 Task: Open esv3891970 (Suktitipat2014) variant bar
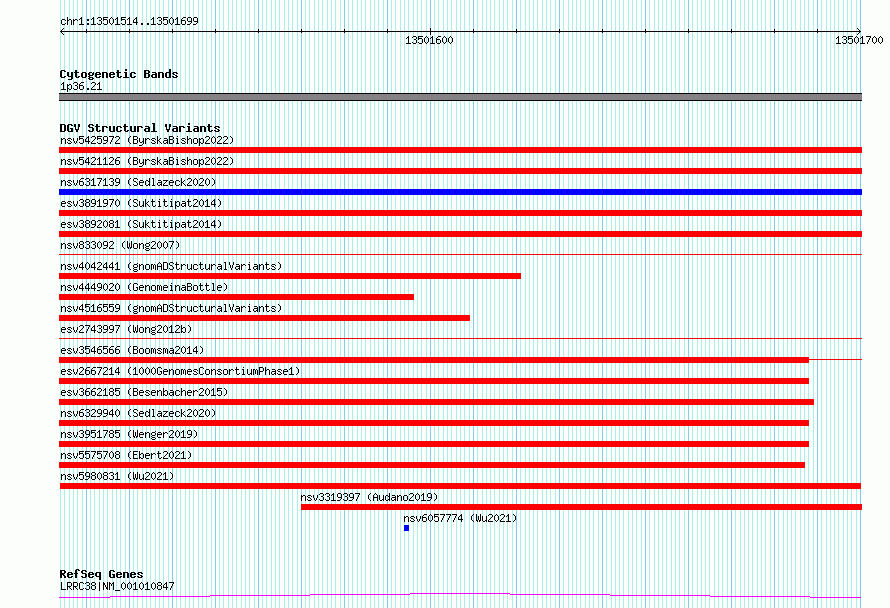[x=460, y=213]
